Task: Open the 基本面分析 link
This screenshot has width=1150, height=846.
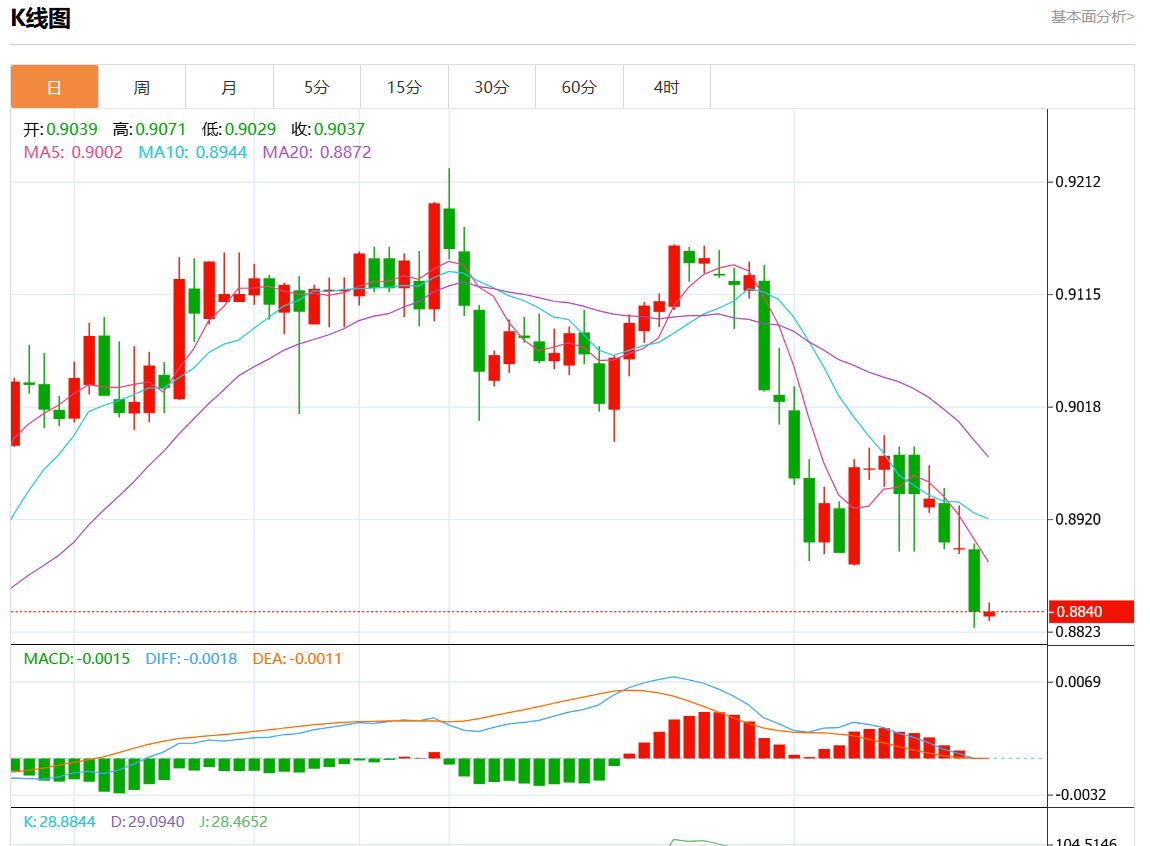Action: (x=1092, y=16)
